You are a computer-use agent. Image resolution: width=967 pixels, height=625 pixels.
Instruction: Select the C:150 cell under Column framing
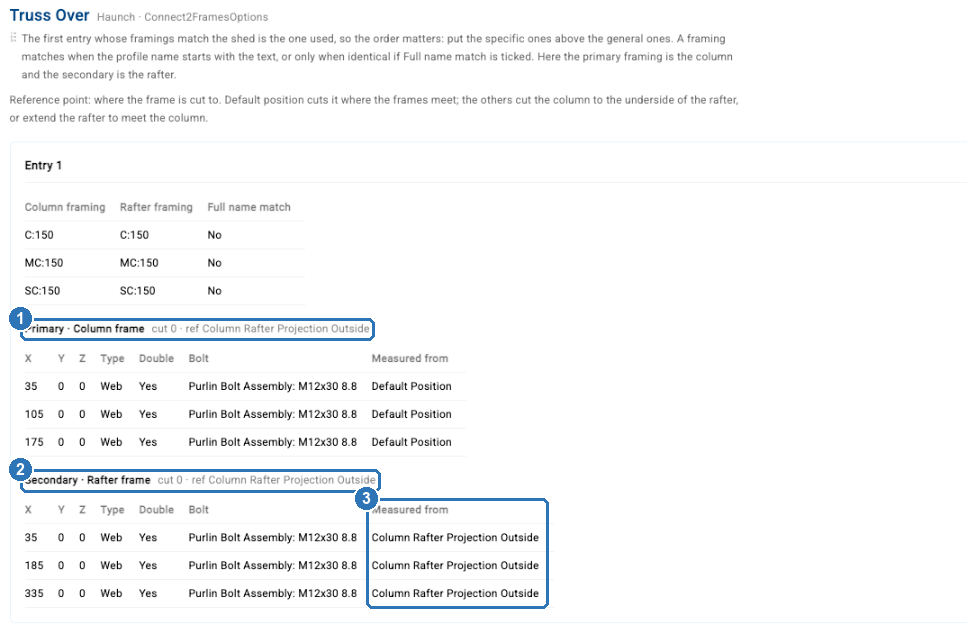(39, 235)
